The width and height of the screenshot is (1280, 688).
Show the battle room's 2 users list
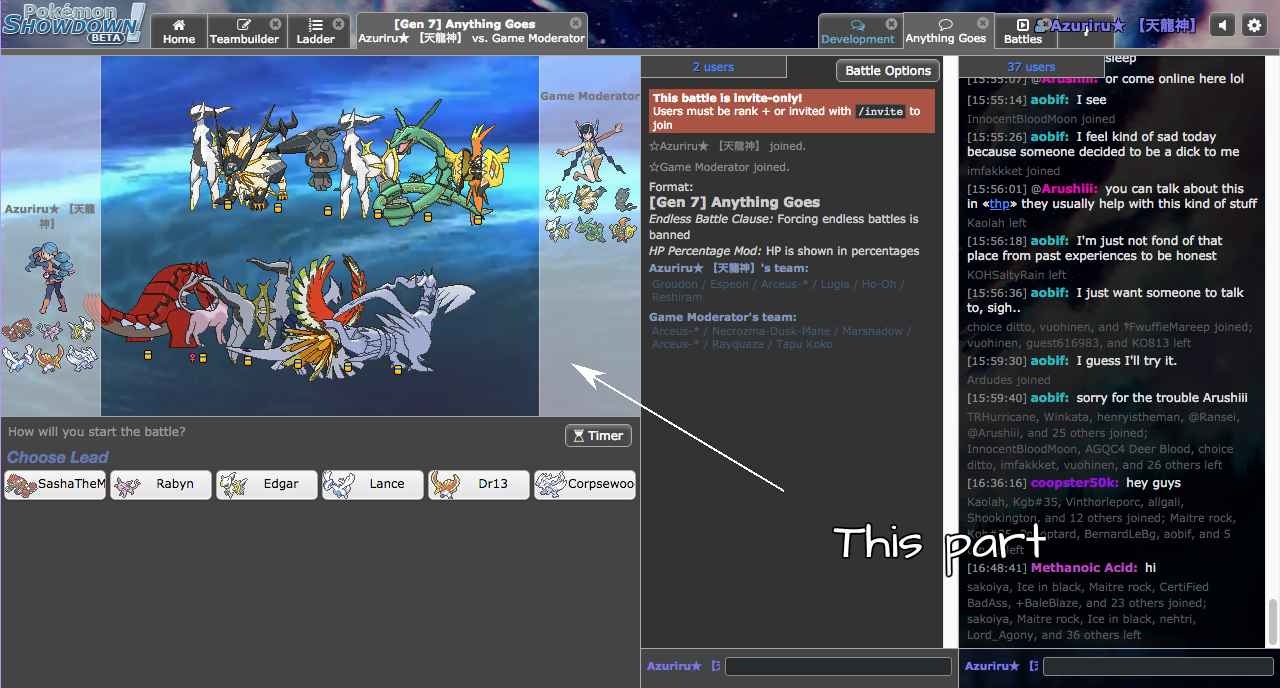pos(713,67)
